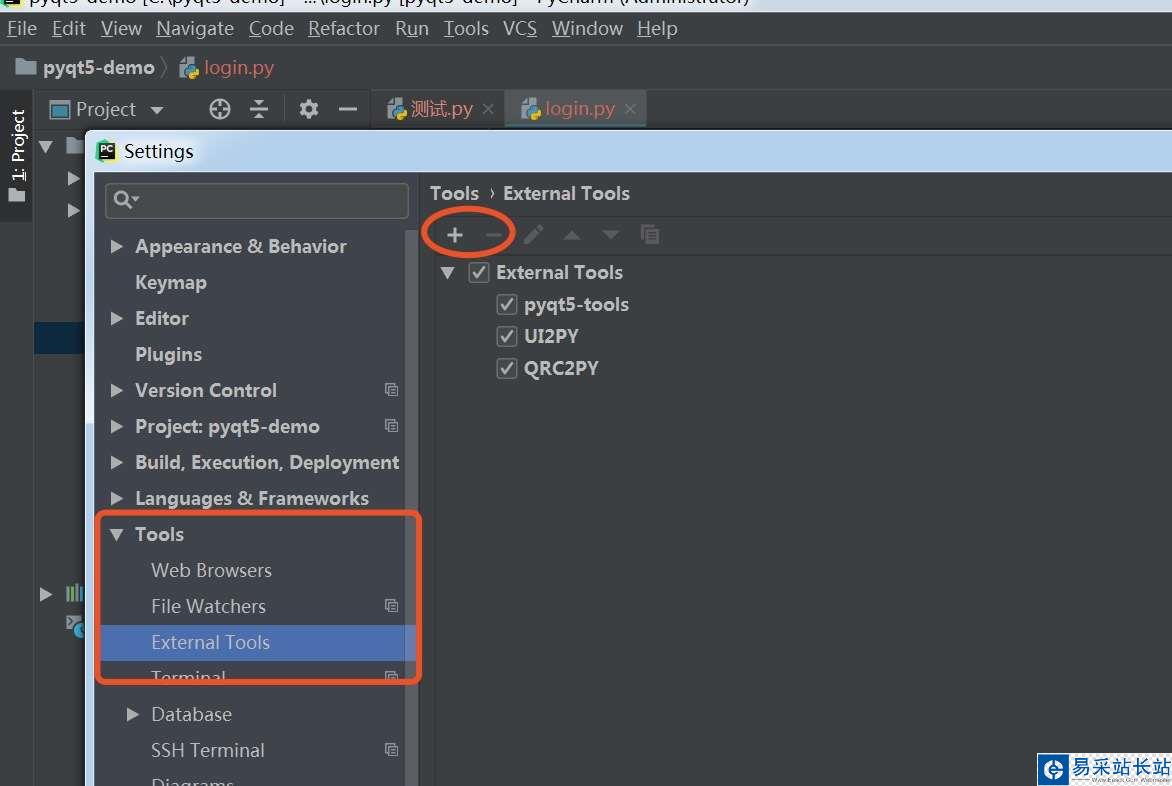Select External Tools in settings tree
Viewport: 1172px width, 786px height.
click(x=254, y=643)
